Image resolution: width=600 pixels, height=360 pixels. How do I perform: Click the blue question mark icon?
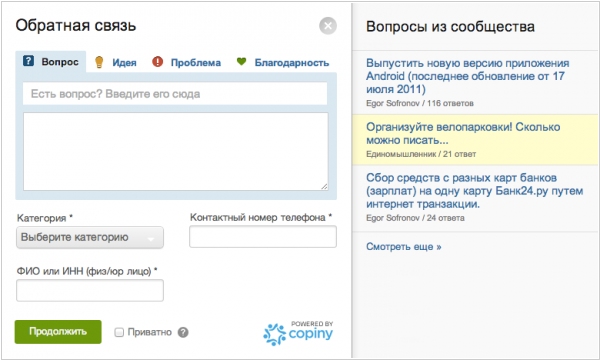(x=28, y=61)
